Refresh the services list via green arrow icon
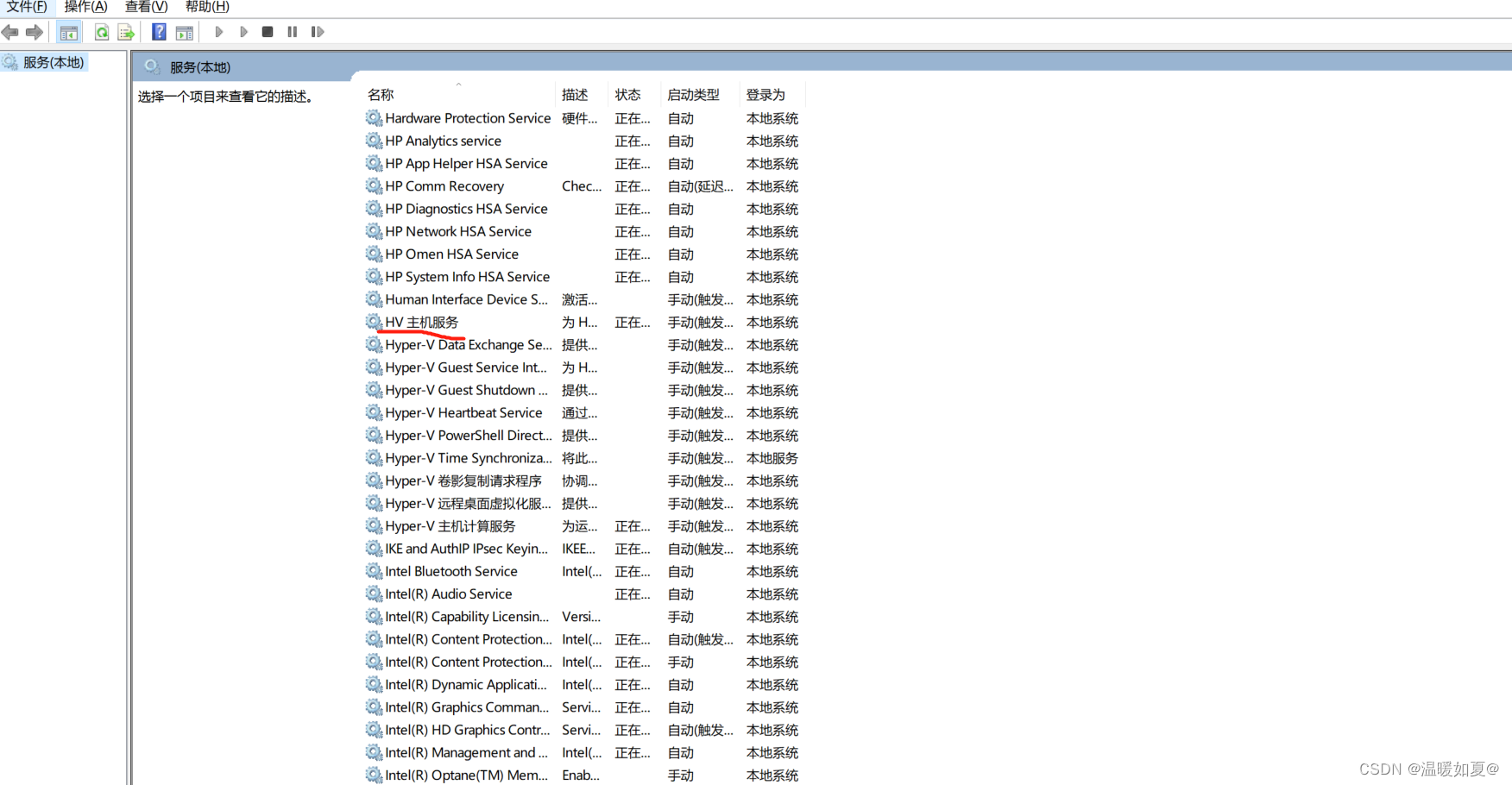The width and height of the screenshot is (1512, 785). (102, 32)
